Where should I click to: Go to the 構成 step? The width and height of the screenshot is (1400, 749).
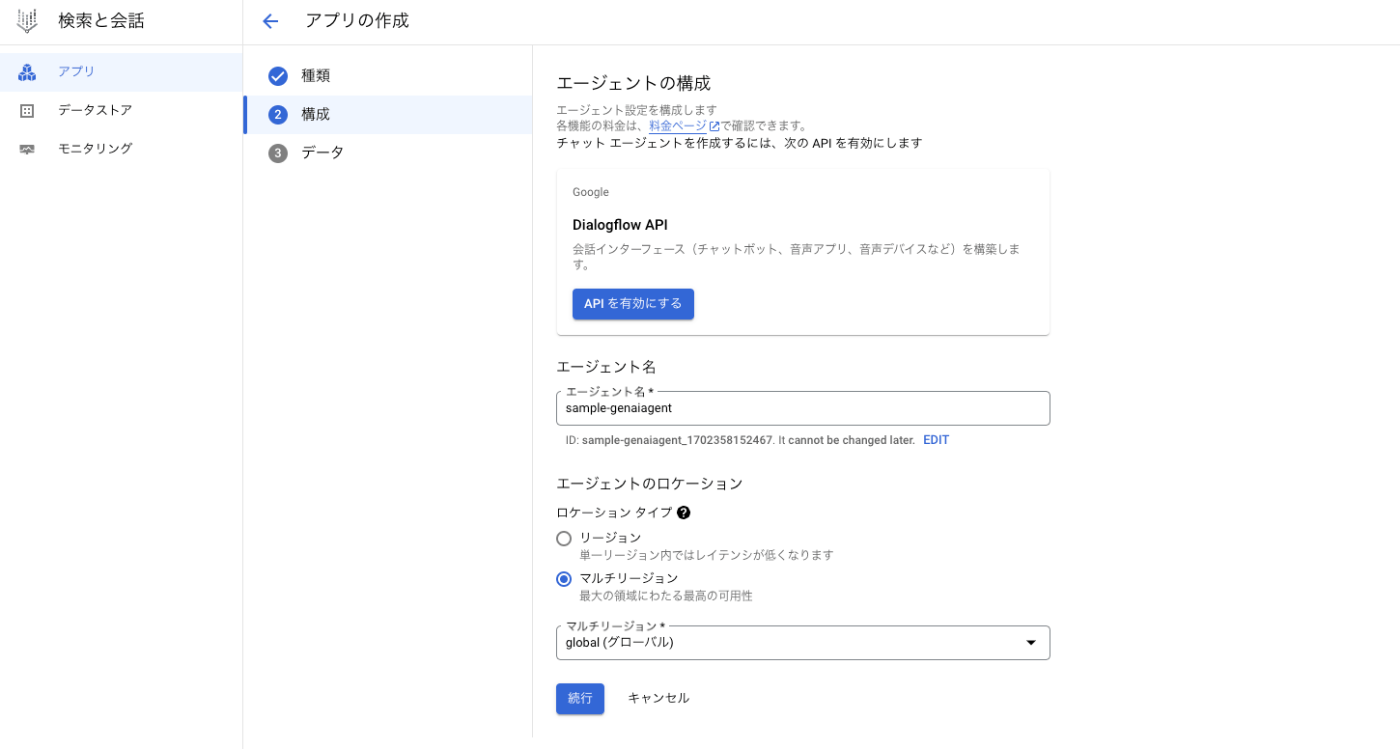coord(388,115)
